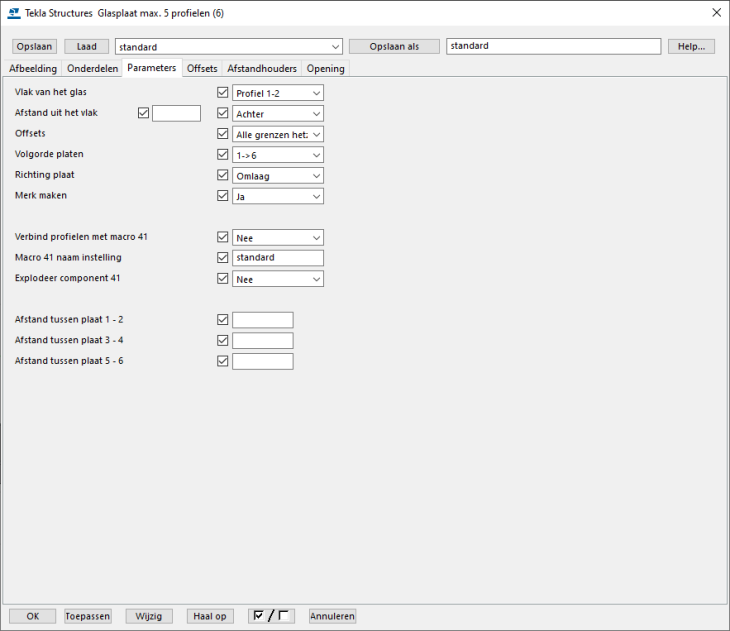
Task: Click the 'Explodeer component 41' label
Action: (68, 278)
